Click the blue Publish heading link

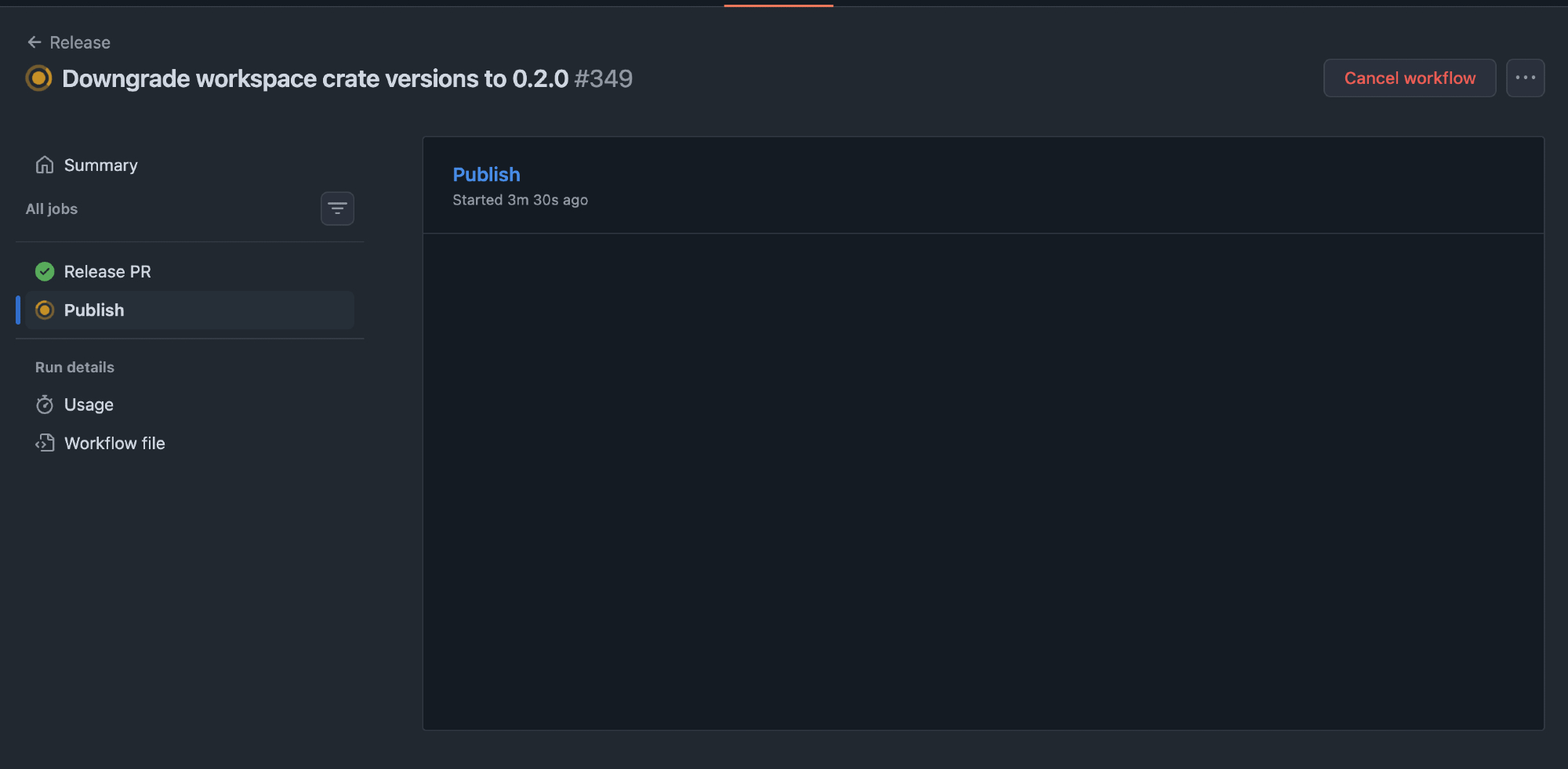(486, 175)
